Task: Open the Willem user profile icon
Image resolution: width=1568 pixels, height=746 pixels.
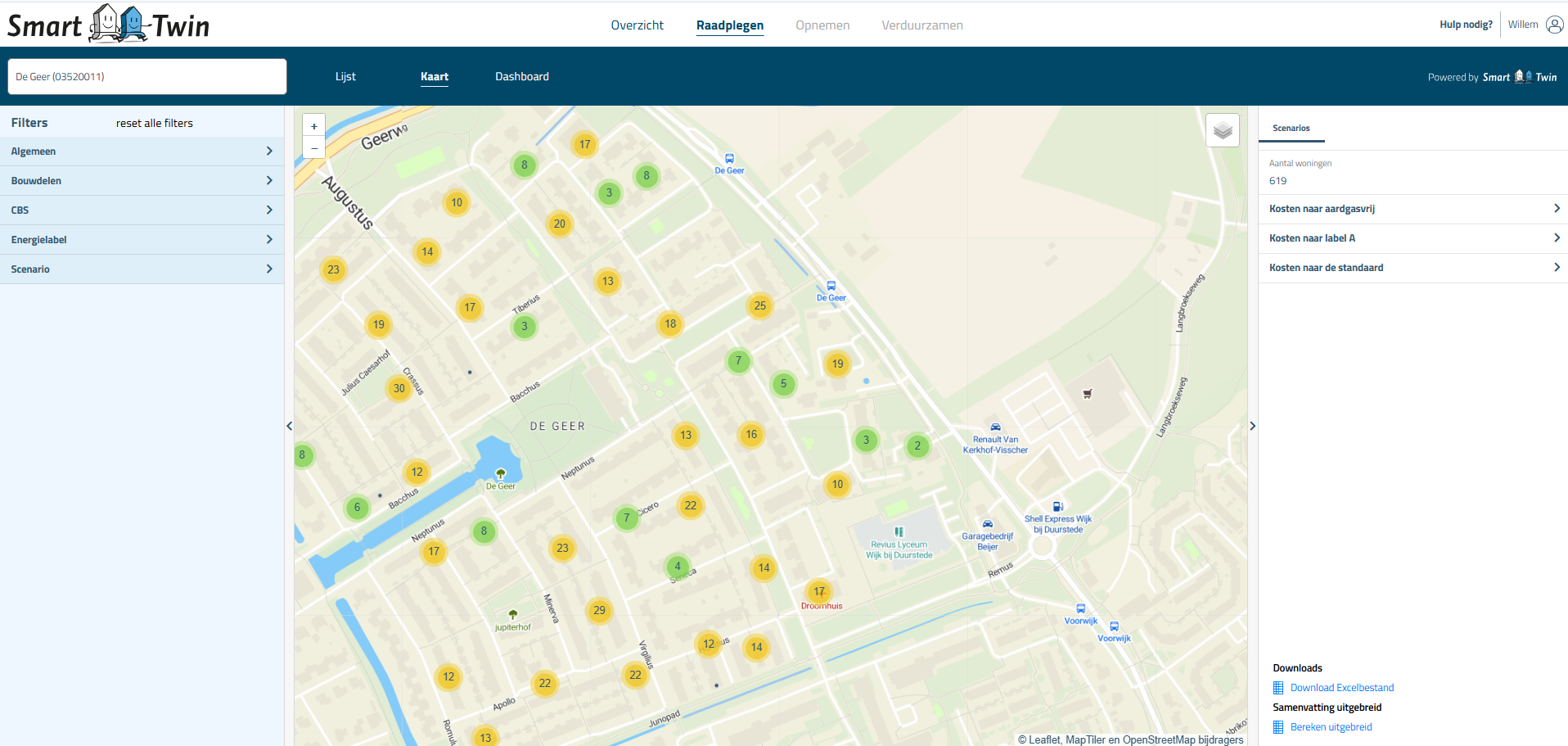Action: pos(1554,25)
